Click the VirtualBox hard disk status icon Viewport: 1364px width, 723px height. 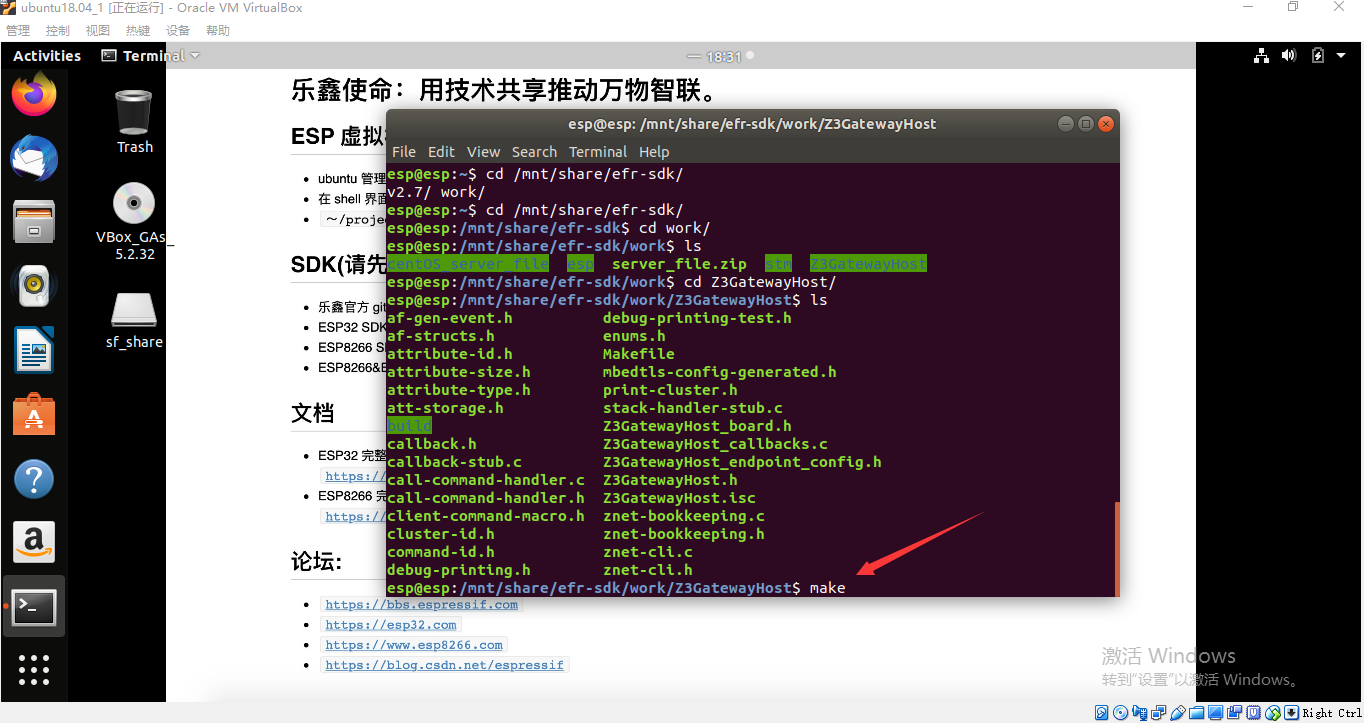[x=1102, y=713]
